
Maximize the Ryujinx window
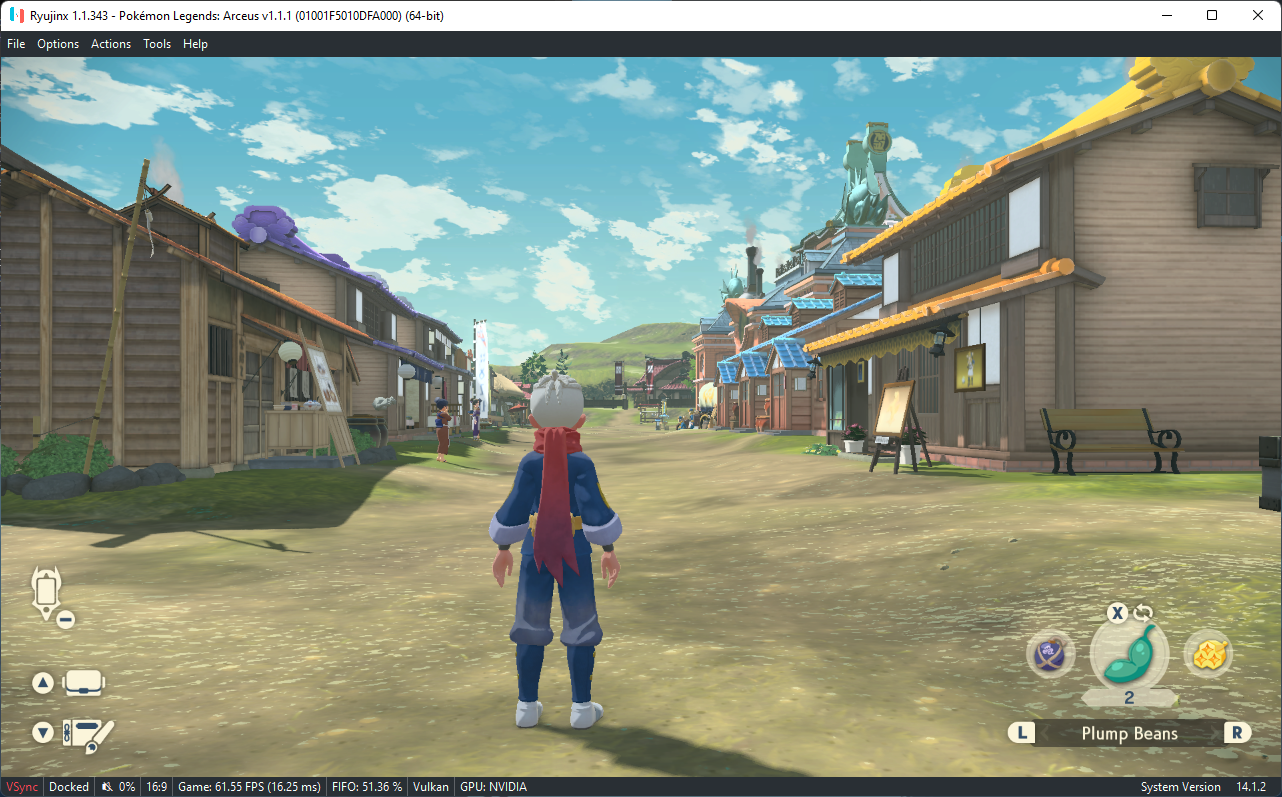point(1212,15)
